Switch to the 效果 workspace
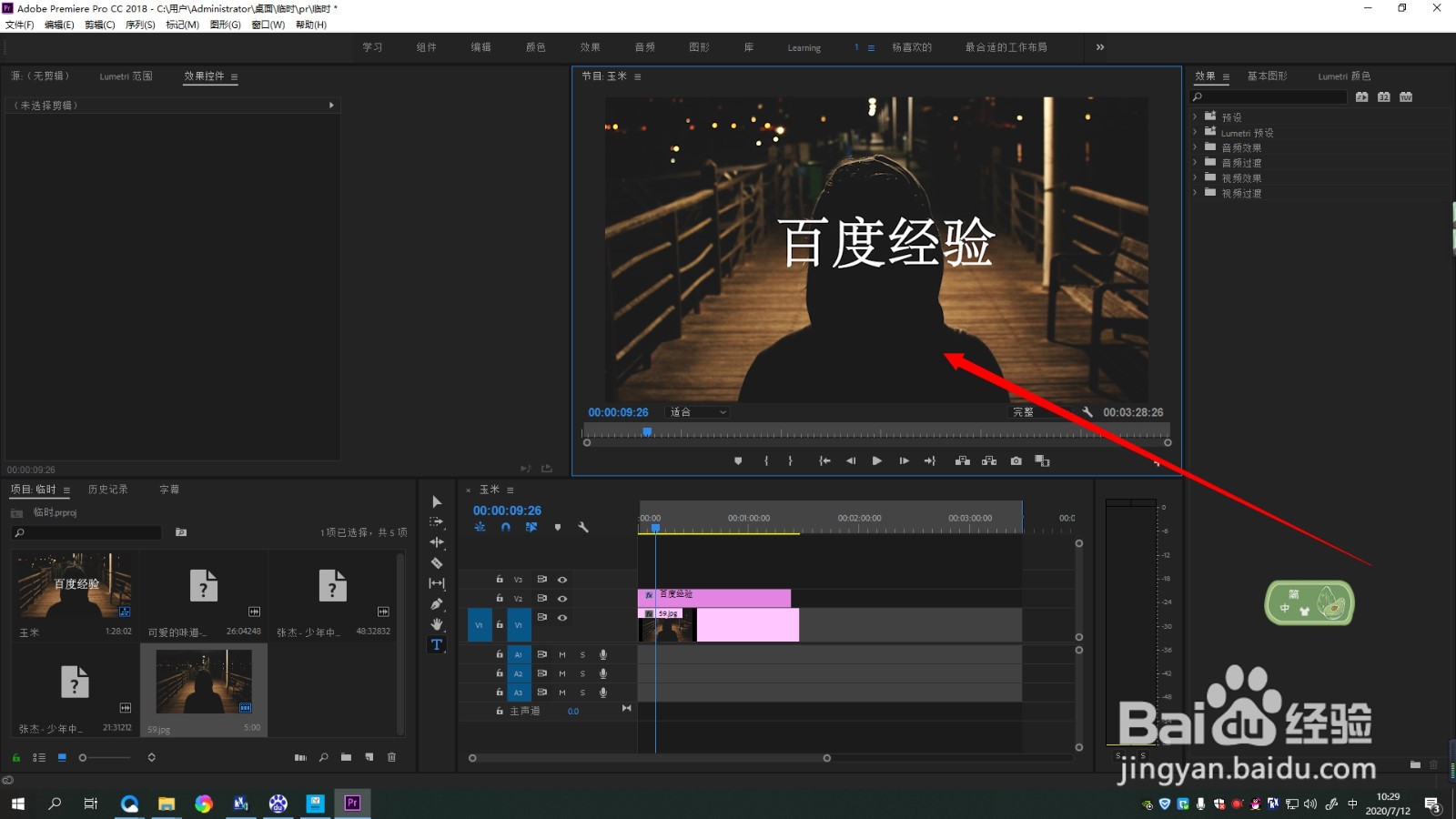This screenshot has width=1456, height=819. click(x=591, y=47)
